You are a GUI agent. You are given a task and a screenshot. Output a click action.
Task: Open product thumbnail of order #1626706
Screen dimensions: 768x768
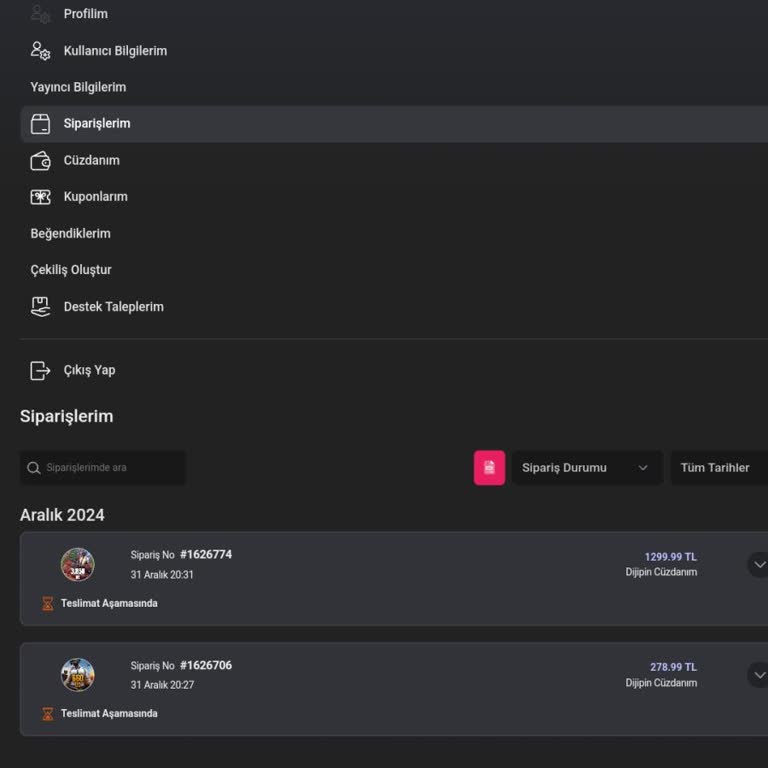pyautogui.click(x=78, y=675)
